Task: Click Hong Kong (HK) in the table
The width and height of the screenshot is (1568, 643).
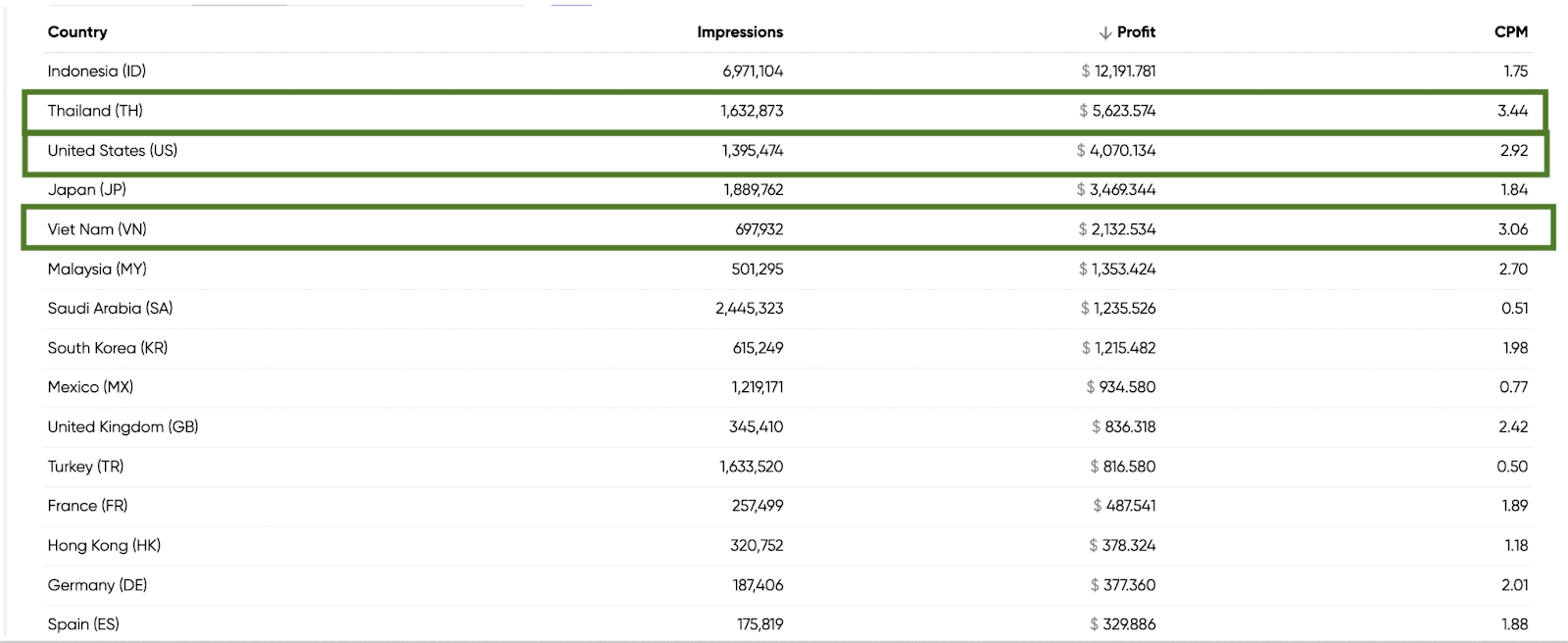Action: (x=104, y=545)
